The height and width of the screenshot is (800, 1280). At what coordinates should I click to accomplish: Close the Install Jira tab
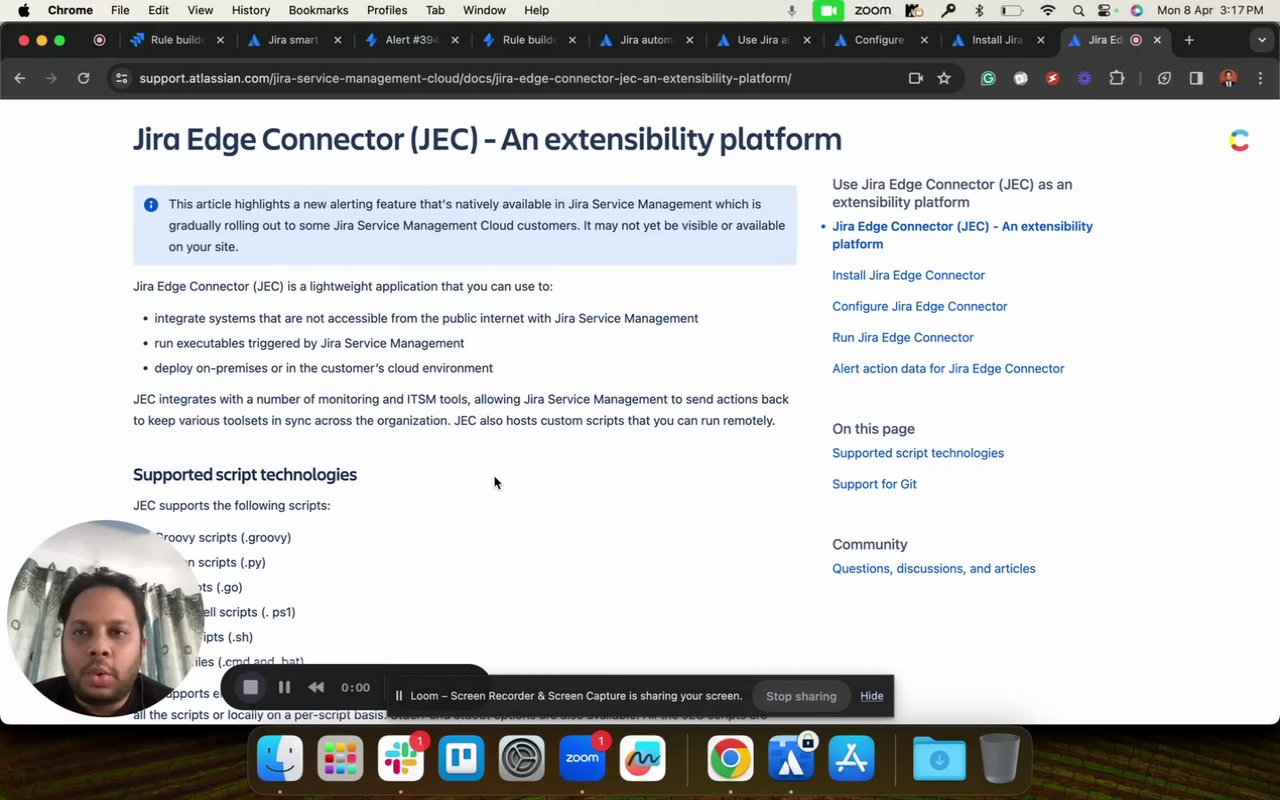(1041, 40)
